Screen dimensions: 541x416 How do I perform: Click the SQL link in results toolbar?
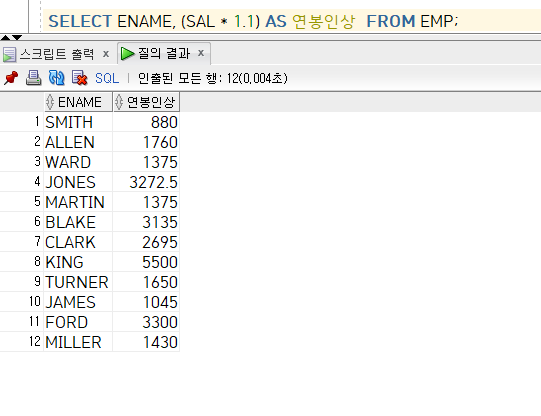pyautogui.click(x=107, y=78)
